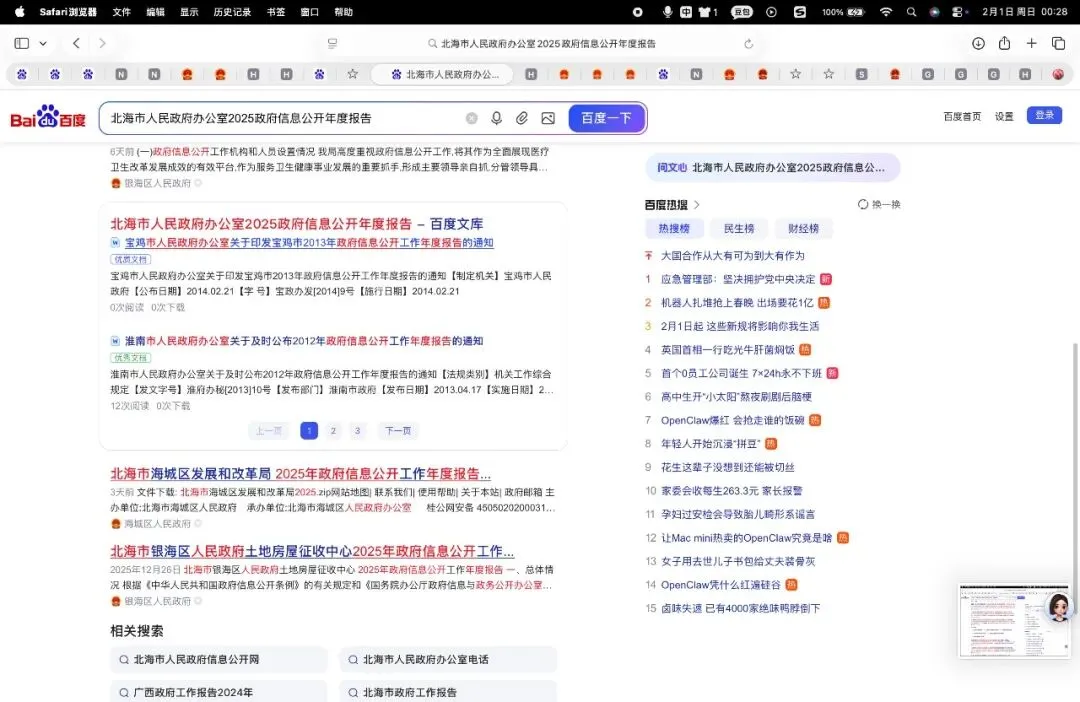Start voice search with microphone icon
This screenshot has width=1080, height=702.
click(496, 118)
